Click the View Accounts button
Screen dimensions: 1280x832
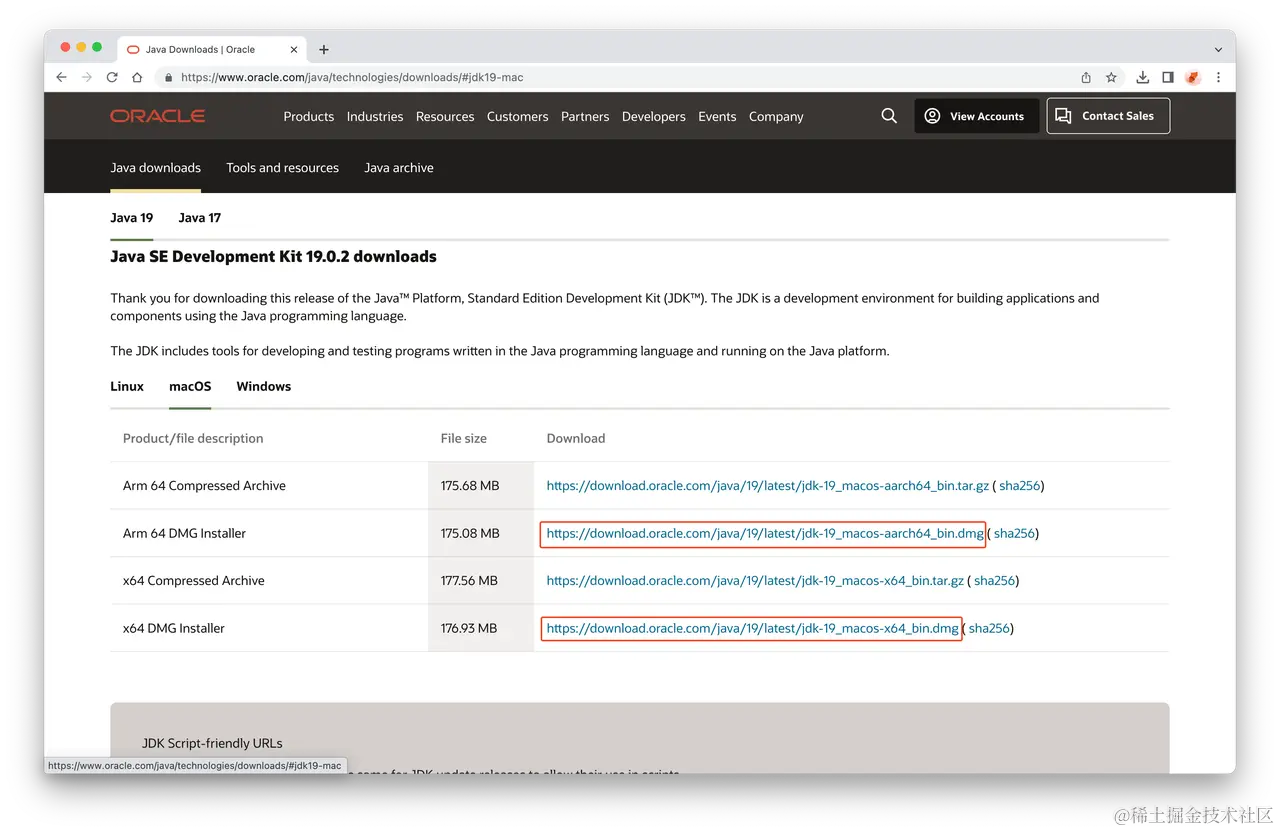coord(976,116)
